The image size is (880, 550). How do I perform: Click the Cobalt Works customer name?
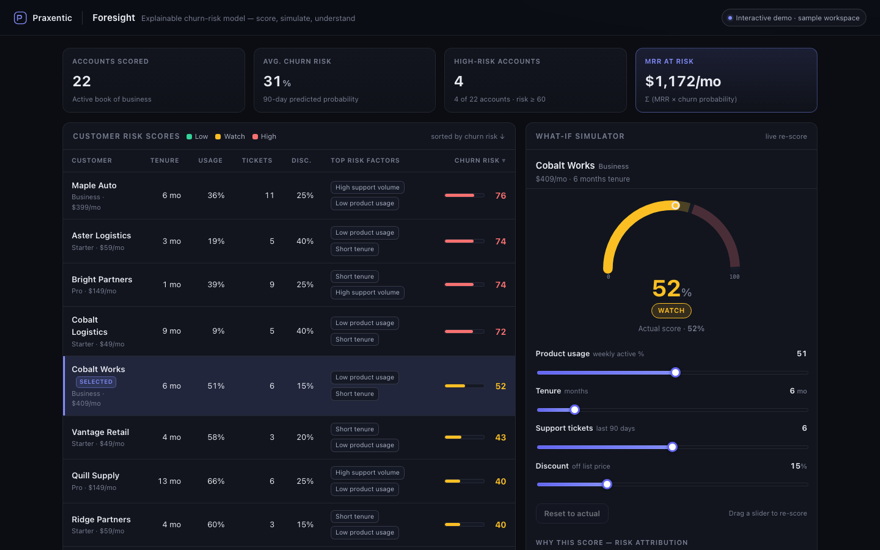pos(98,369)
